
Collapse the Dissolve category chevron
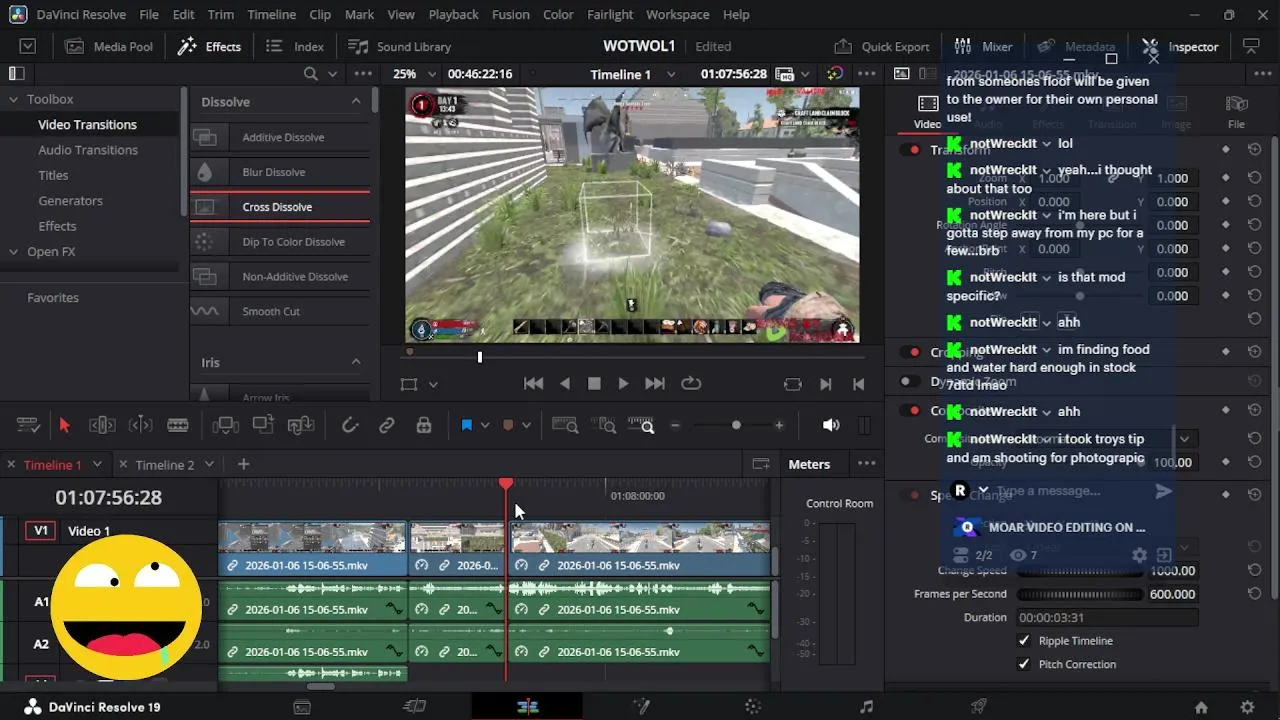355,101
